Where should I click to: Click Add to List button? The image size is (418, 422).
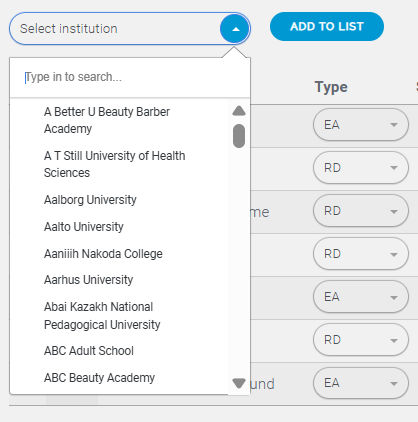click(x=327, y=27)
